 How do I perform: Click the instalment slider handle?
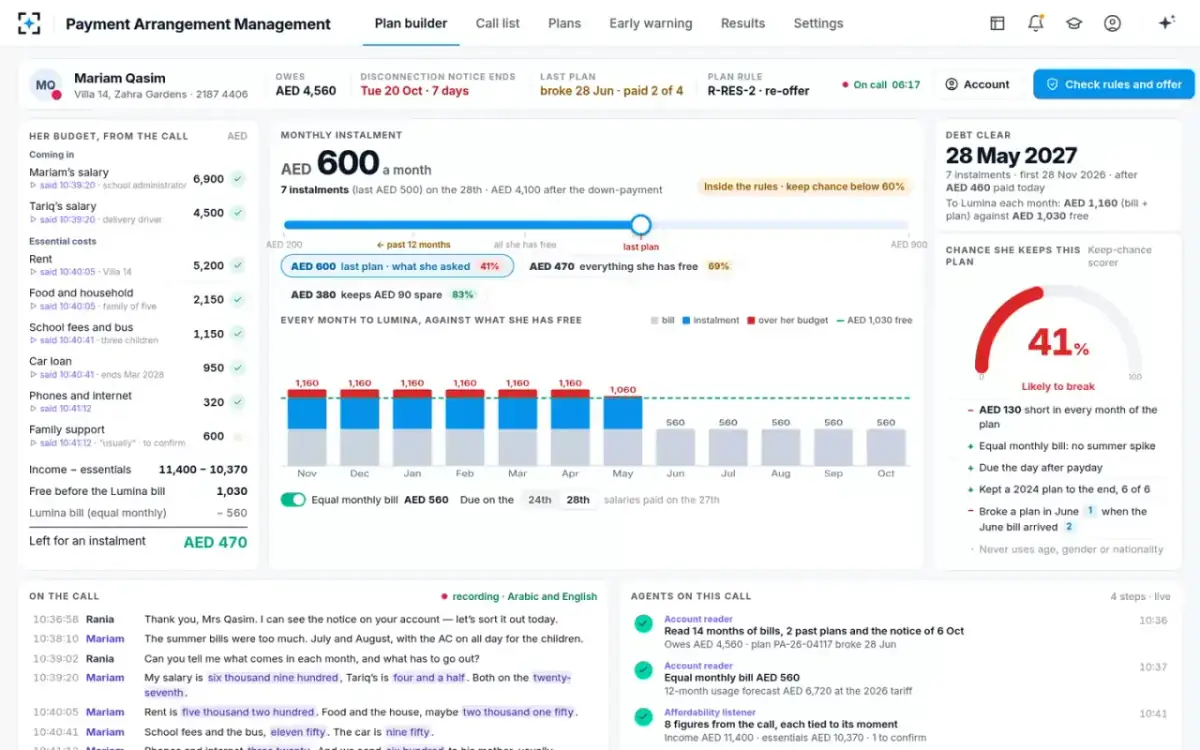641,225
